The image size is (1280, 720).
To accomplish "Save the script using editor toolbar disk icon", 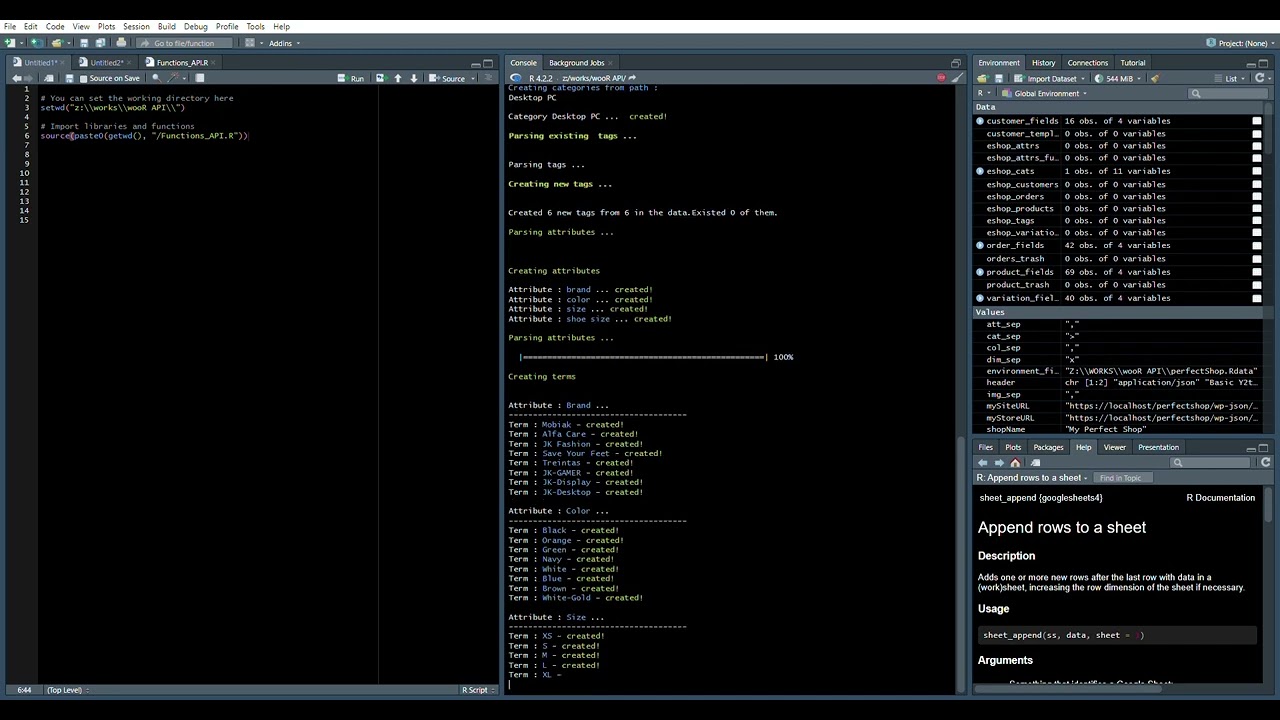I will pos(69,78).
